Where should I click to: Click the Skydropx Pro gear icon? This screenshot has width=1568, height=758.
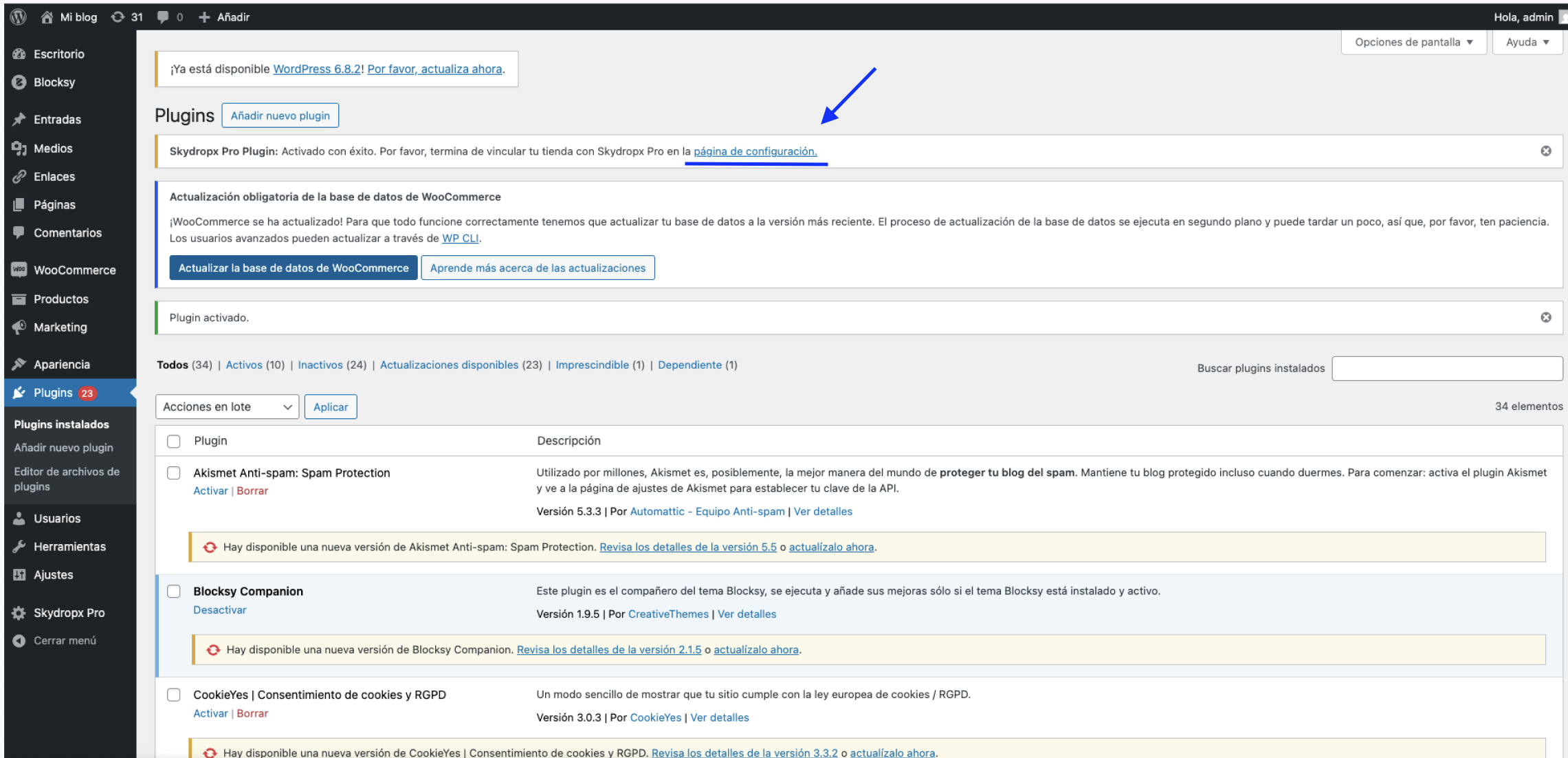19,612
